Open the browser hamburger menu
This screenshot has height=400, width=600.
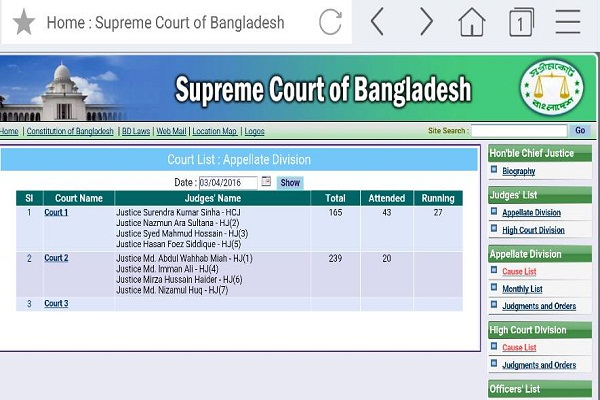coord(568,22)
